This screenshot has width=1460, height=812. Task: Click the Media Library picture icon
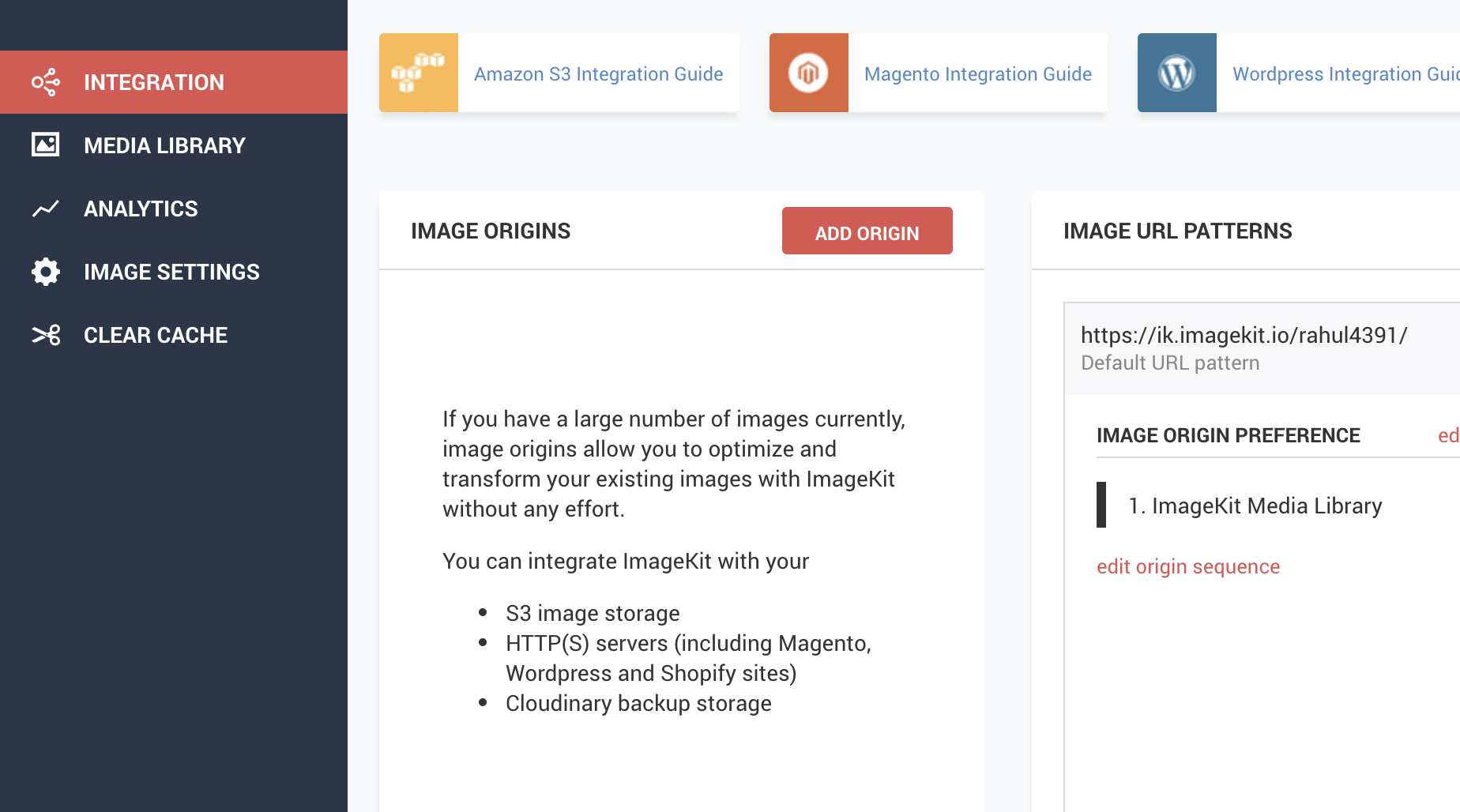pyautogui.click(x=46, y=145)
